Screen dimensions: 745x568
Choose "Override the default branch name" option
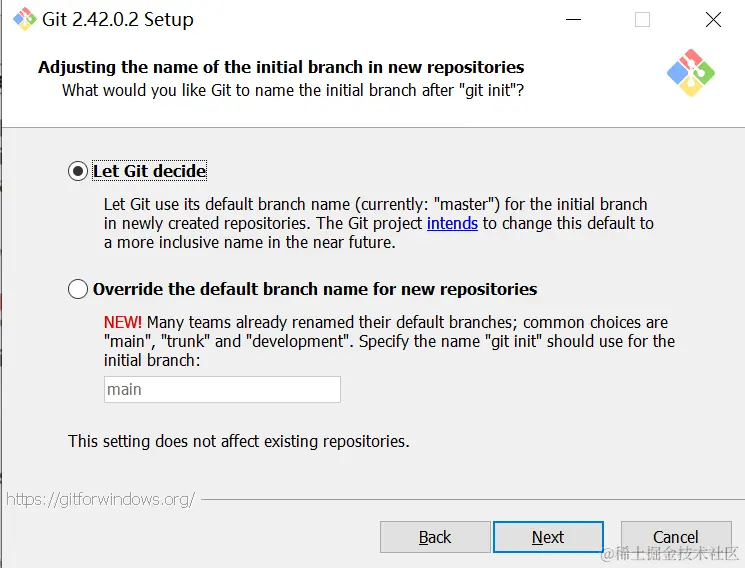tap(78, 290)
